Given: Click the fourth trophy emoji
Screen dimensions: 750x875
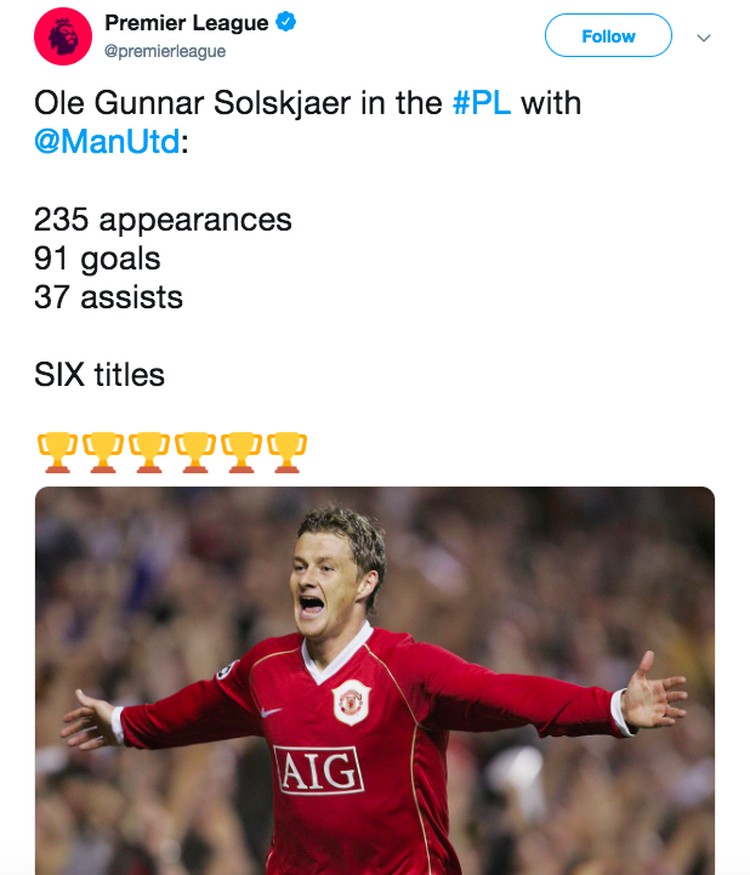Looking at the screenshot, I should (195, 453).
